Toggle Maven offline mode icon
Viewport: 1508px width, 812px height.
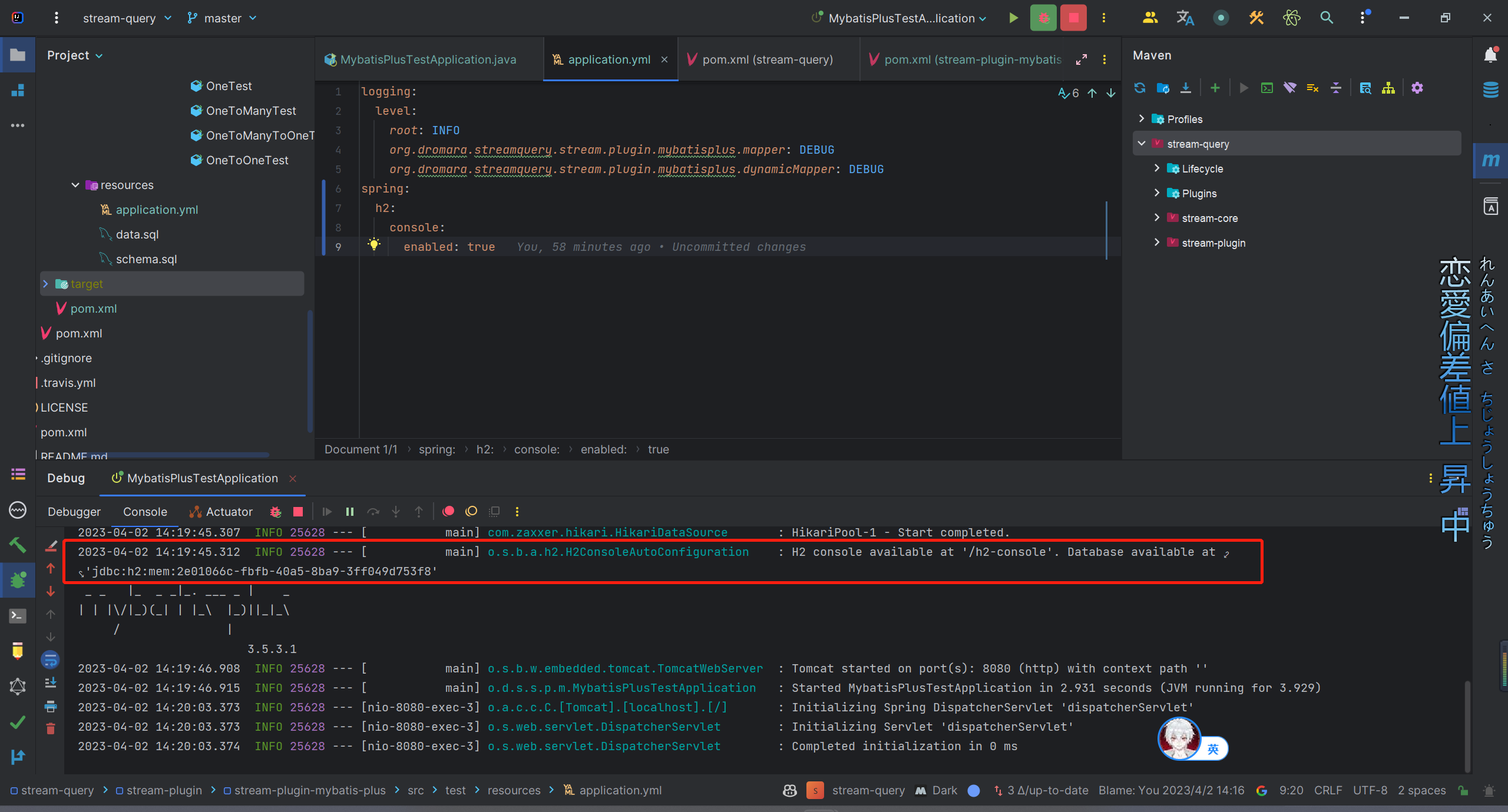point(1290,88)
